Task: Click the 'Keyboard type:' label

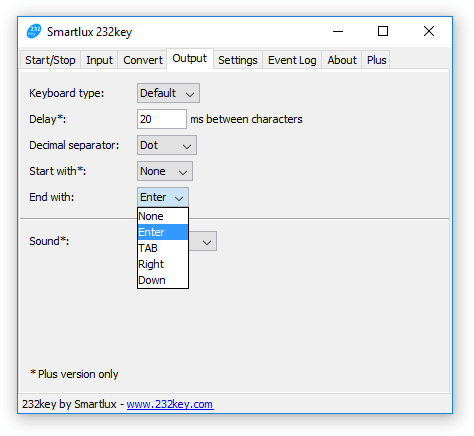Action: pyautogui.click(x=67, y=93)
